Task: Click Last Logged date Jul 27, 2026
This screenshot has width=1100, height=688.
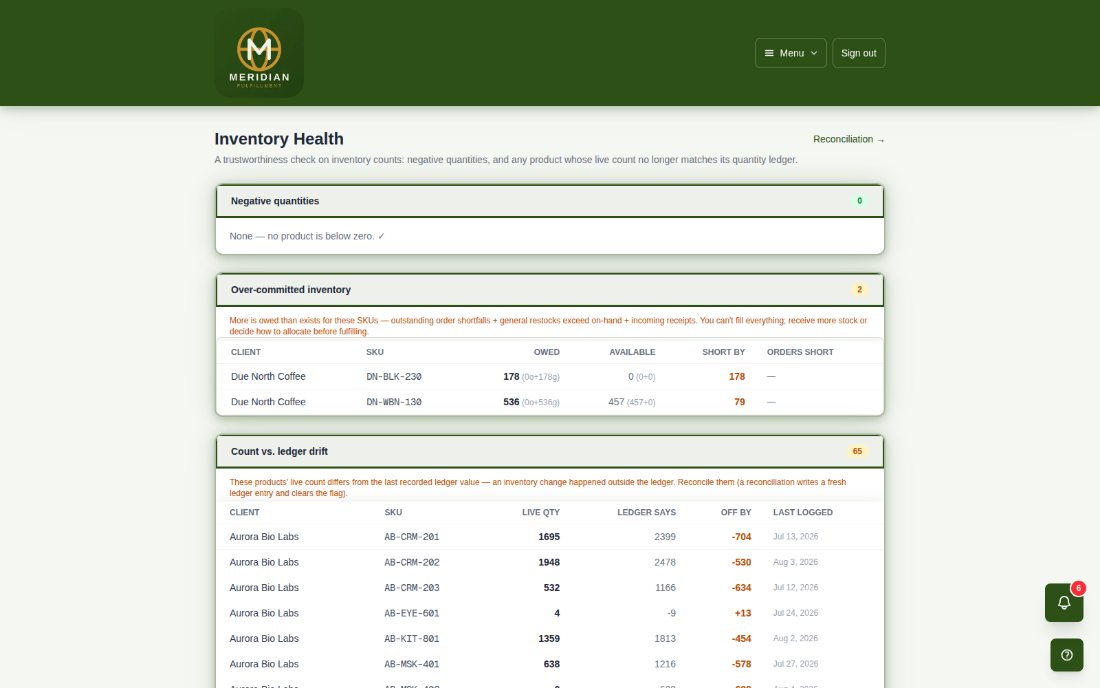Action: (796, 664)
